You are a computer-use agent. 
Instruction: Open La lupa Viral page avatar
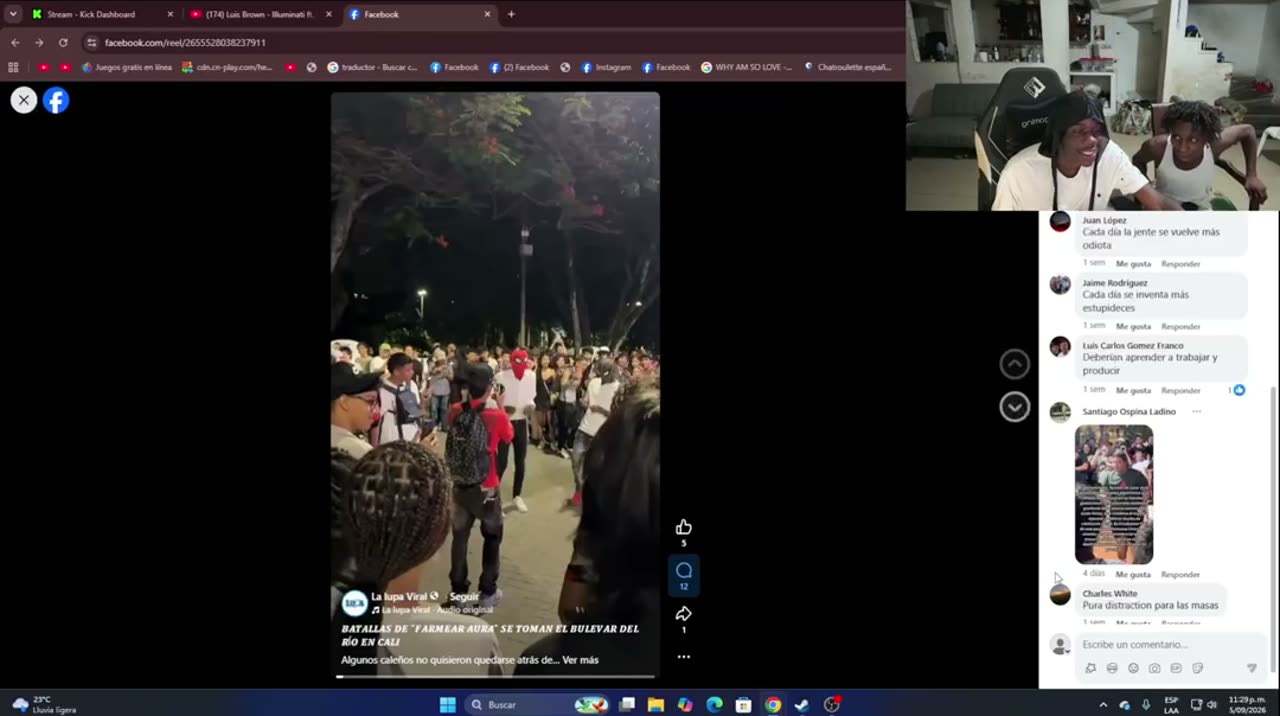click(x=354, y=603)
